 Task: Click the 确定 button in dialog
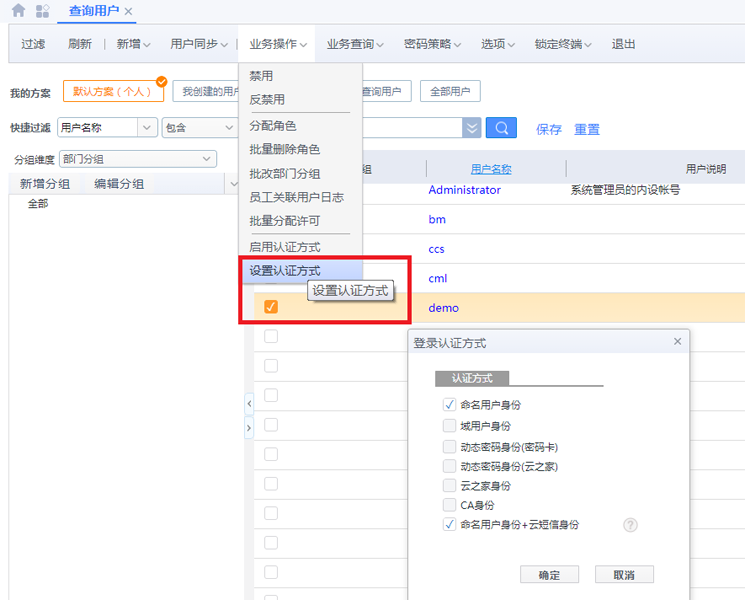(549, 575)
